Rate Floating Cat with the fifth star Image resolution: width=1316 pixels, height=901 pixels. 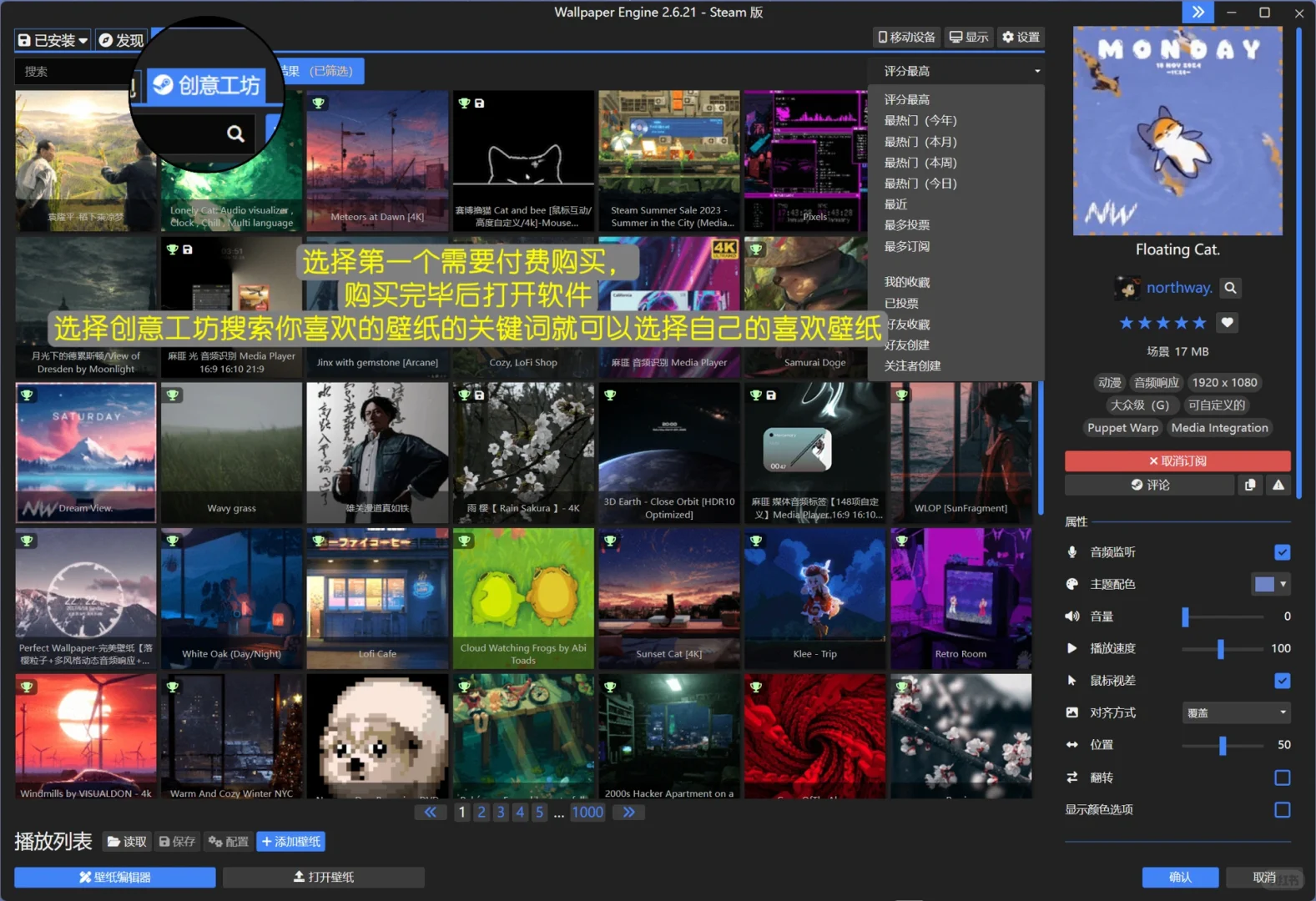tap(1200, 323)
